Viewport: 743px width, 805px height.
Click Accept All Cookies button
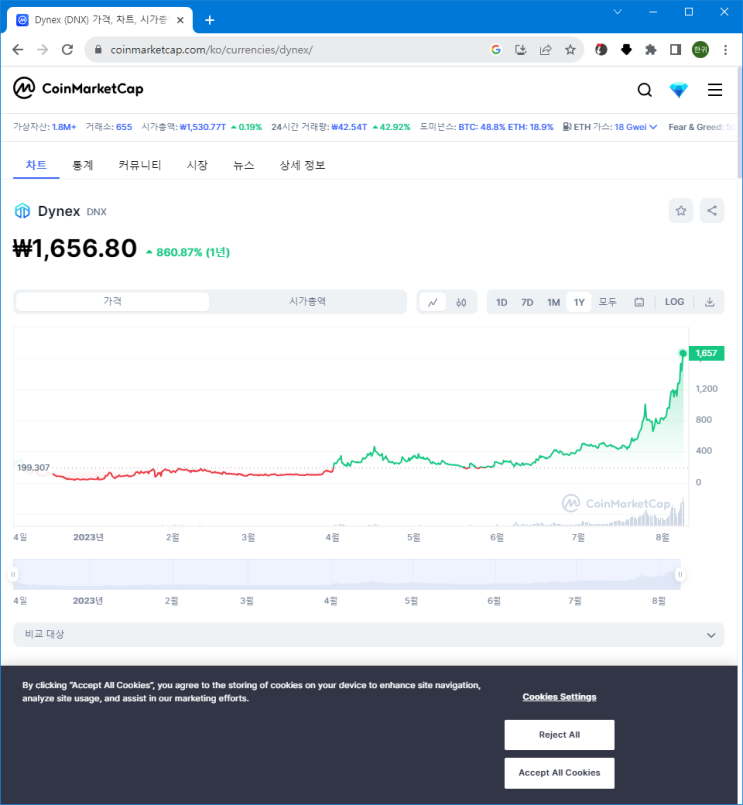tap(559, 773)
